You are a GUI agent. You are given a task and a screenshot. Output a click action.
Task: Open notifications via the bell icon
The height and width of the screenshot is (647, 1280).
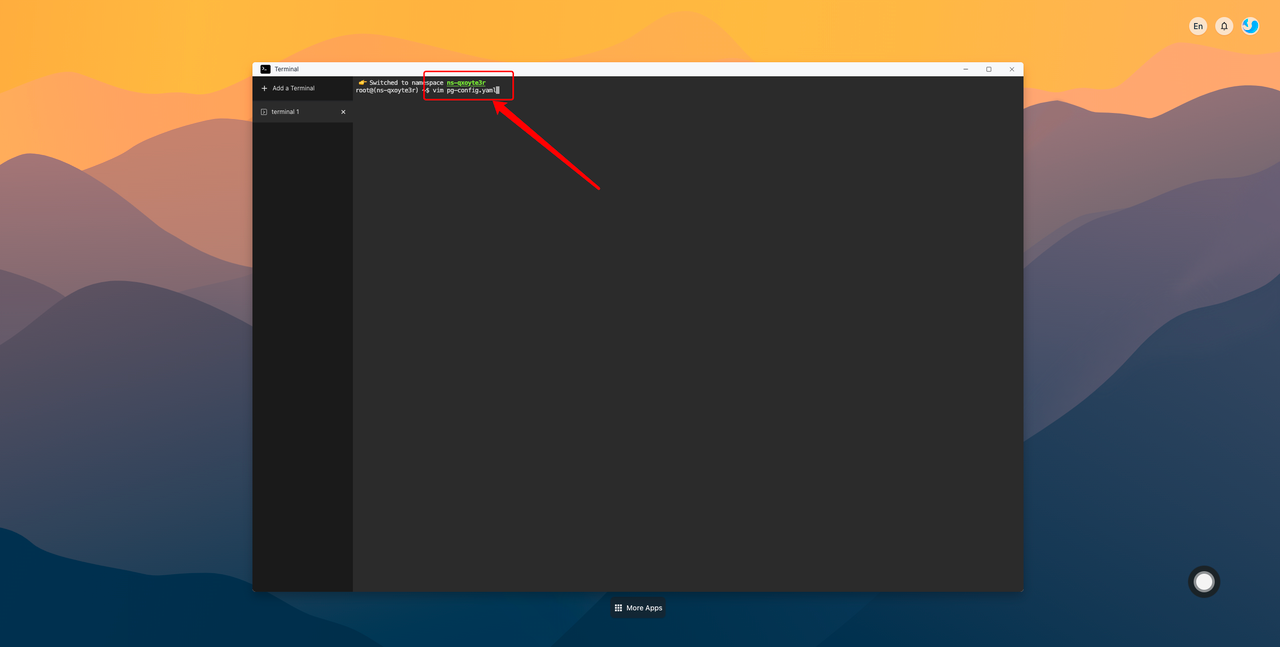click(1223, 25)
